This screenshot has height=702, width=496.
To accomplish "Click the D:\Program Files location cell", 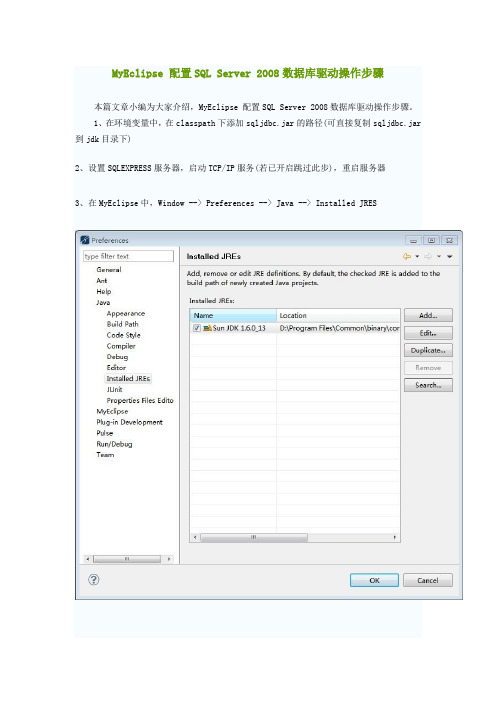I will [339, 328].
